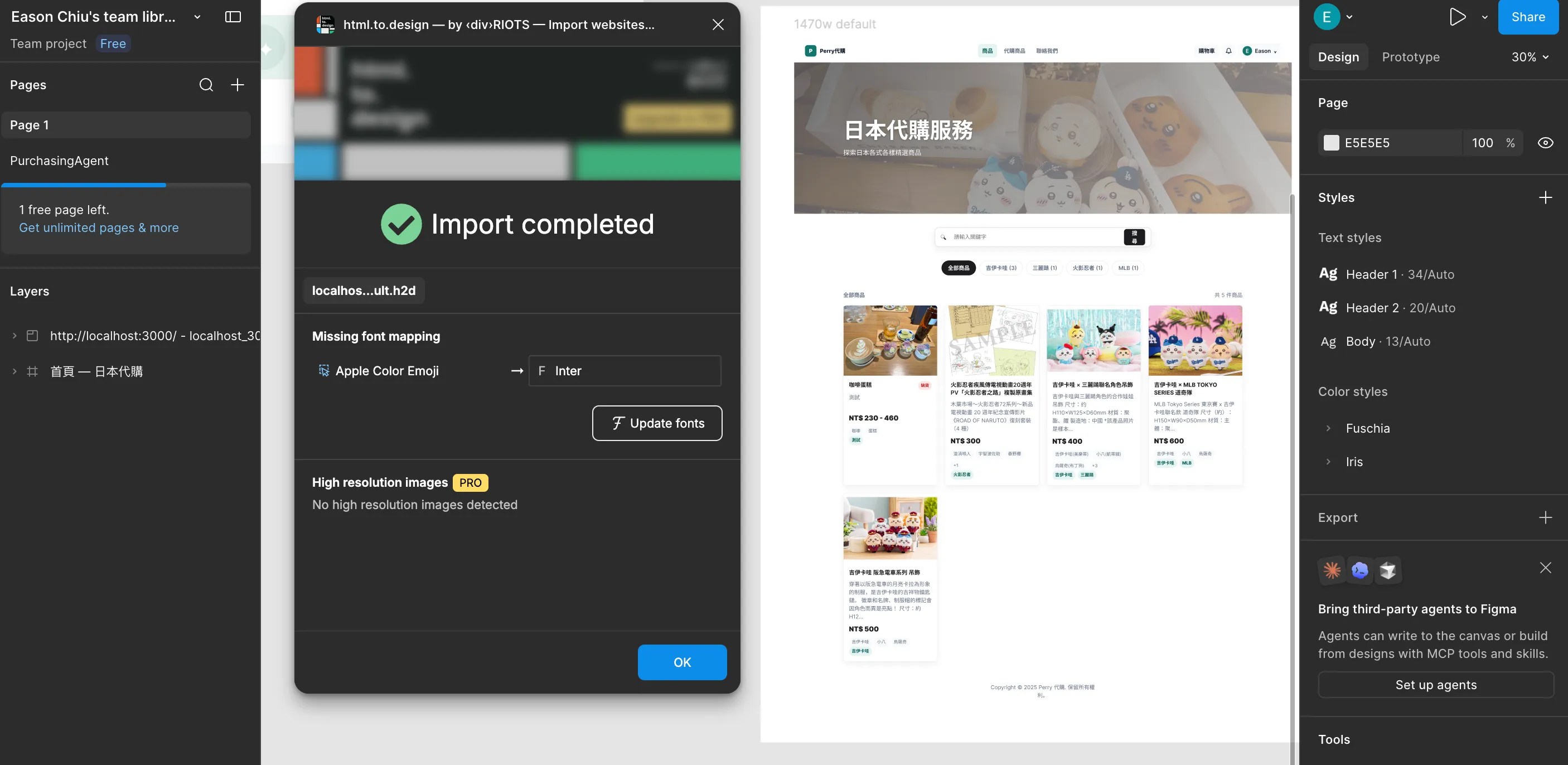Click the Perry代購 logo in the design
The width and height of the screenshot is (1568, 765).
tap(825, 51)
